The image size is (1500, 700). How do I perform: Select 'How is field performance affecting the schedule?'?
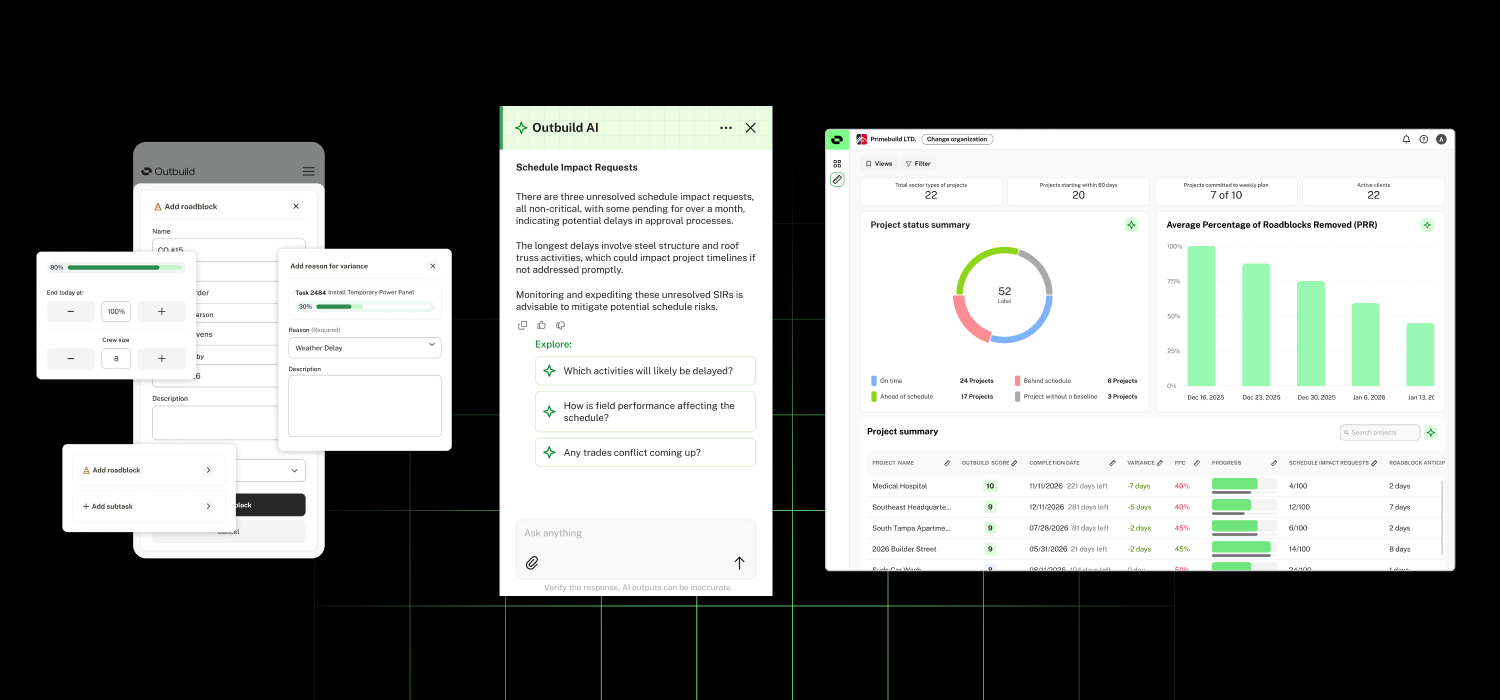click(x=646, y=412)
